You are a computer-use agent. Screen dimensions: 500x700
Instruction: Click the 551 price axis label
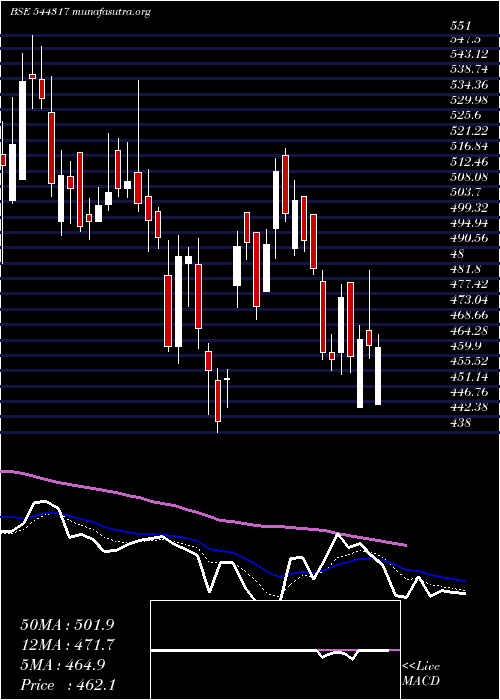click(x=461, y=26)
